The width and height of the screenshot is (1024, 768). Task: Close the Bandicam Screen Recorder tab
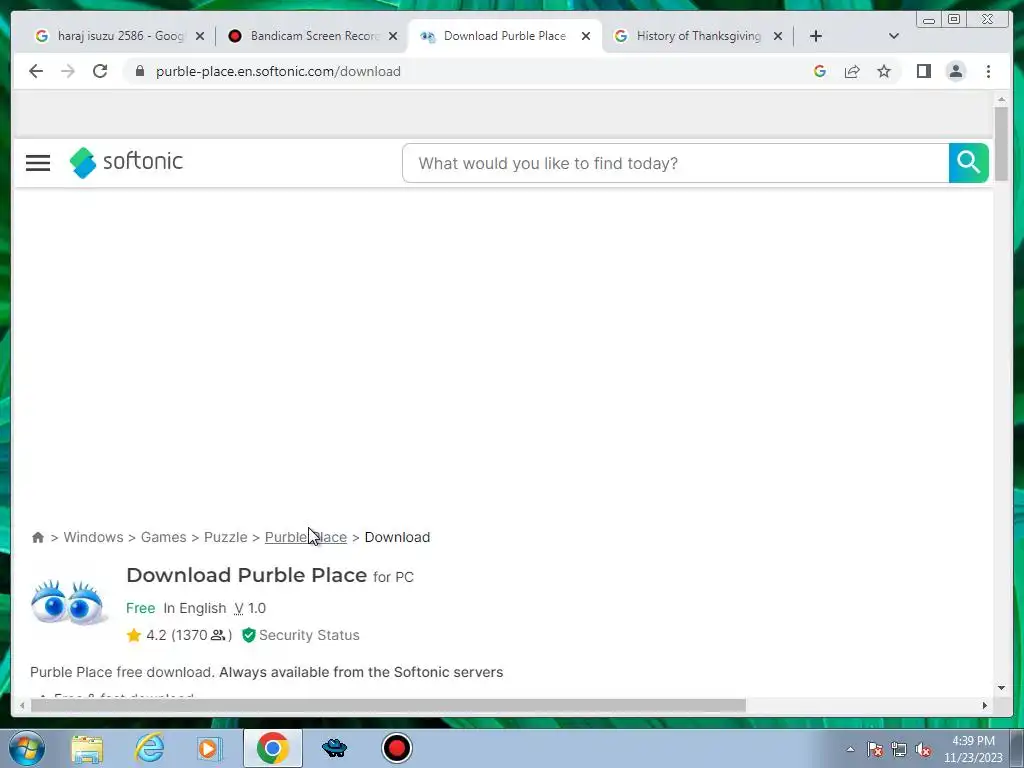pos(393,37)
